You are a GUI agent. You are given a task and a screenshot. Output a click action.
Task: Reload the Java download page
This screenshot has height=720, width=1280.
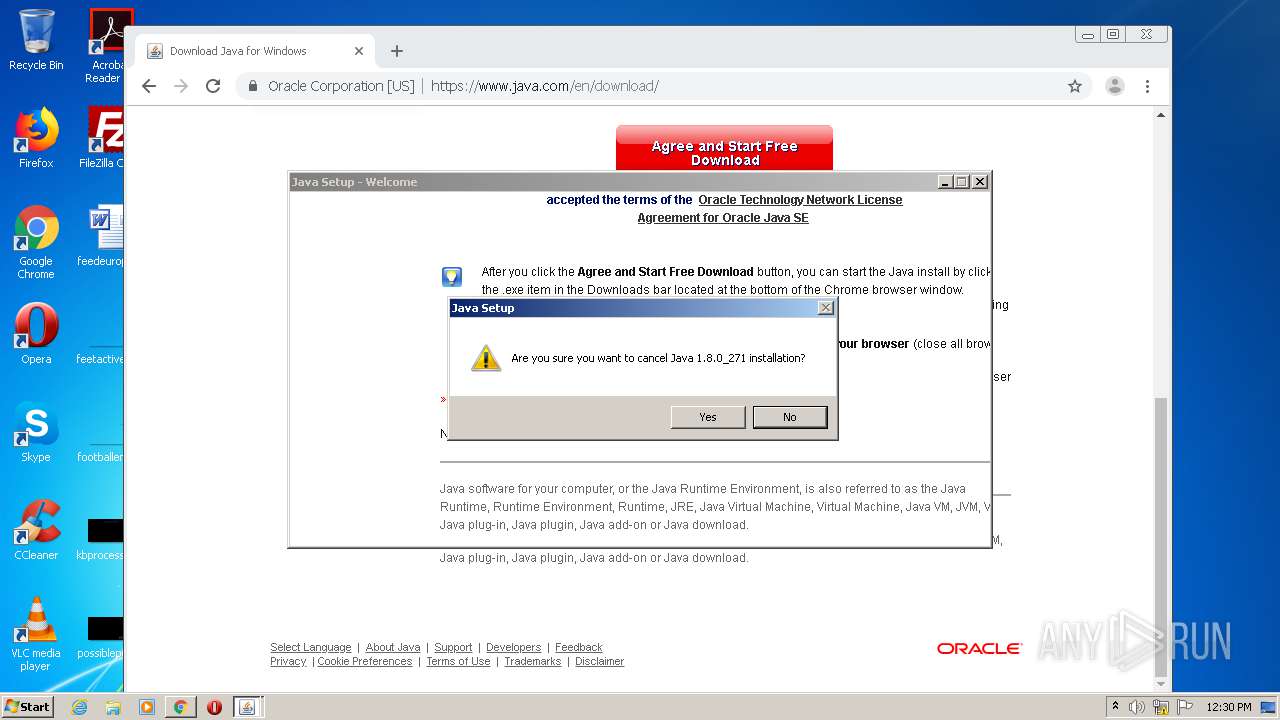(213, 86)
